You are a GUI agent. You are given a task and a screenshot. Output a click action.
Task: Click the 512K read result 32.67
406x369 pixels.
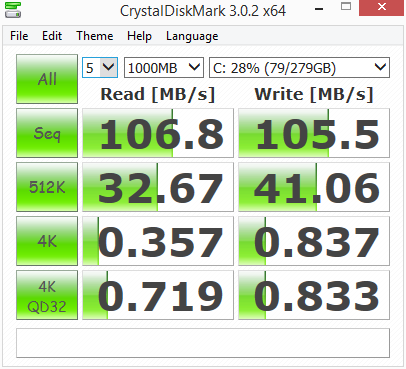pyautogui.click(x=158, y=187)
